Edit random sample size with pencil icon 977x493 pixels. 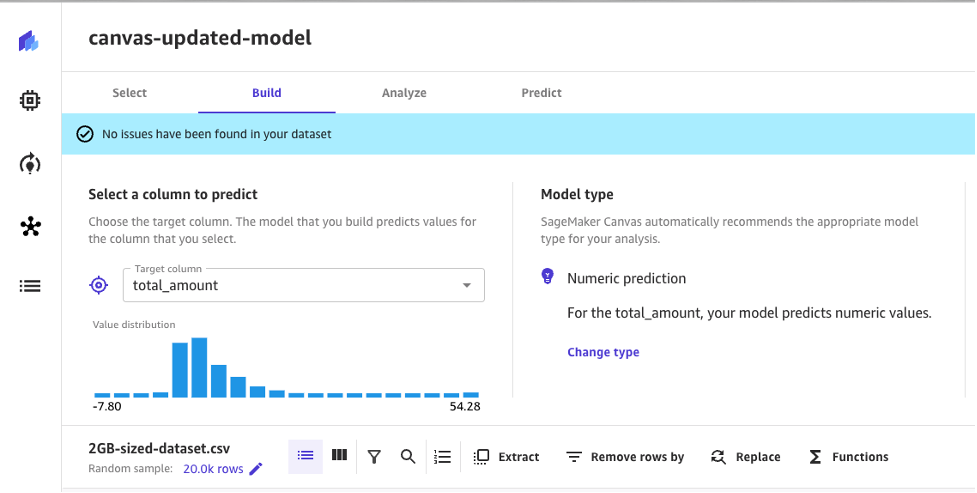coord(255,469)
